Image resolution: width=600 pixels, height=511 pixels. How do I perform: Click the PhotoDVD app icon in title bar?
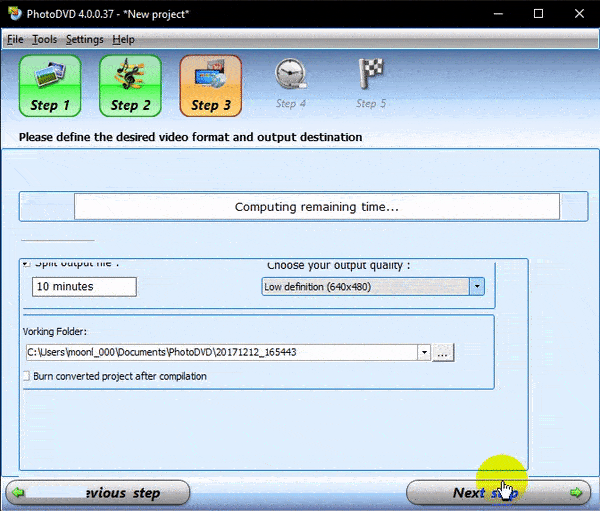click(15, 14)
